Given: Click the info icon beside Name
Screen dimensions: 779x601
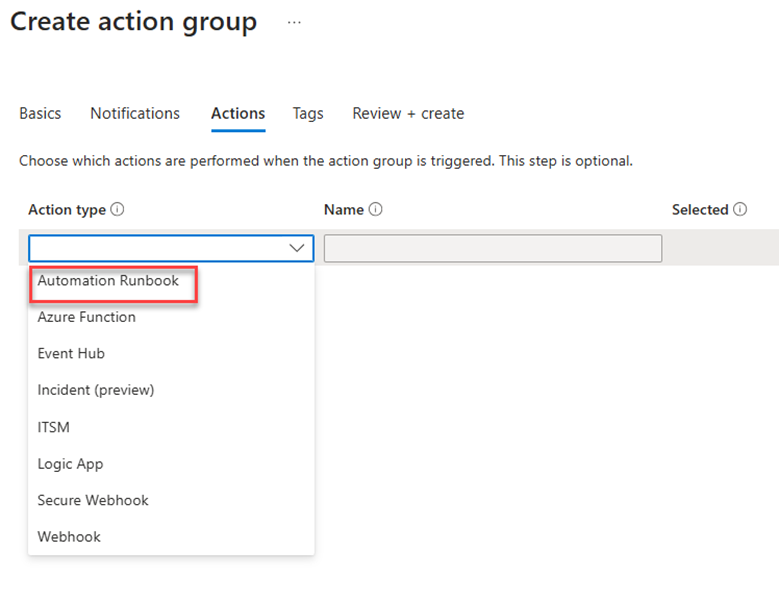Looking at the screenshot, I should coord(376,209).
